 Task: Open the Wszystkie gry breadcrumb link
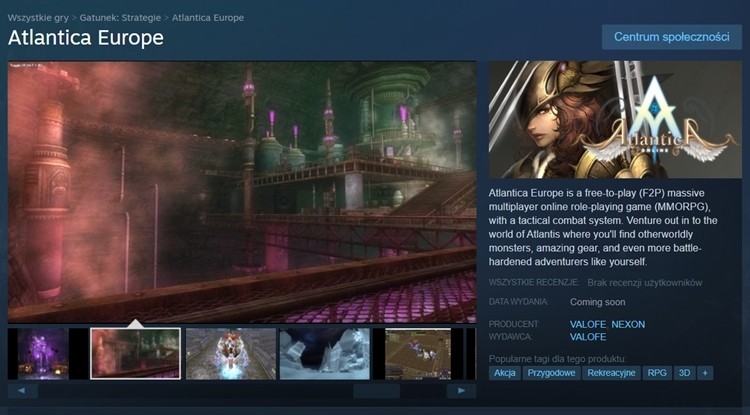click(x=38, y=18)
